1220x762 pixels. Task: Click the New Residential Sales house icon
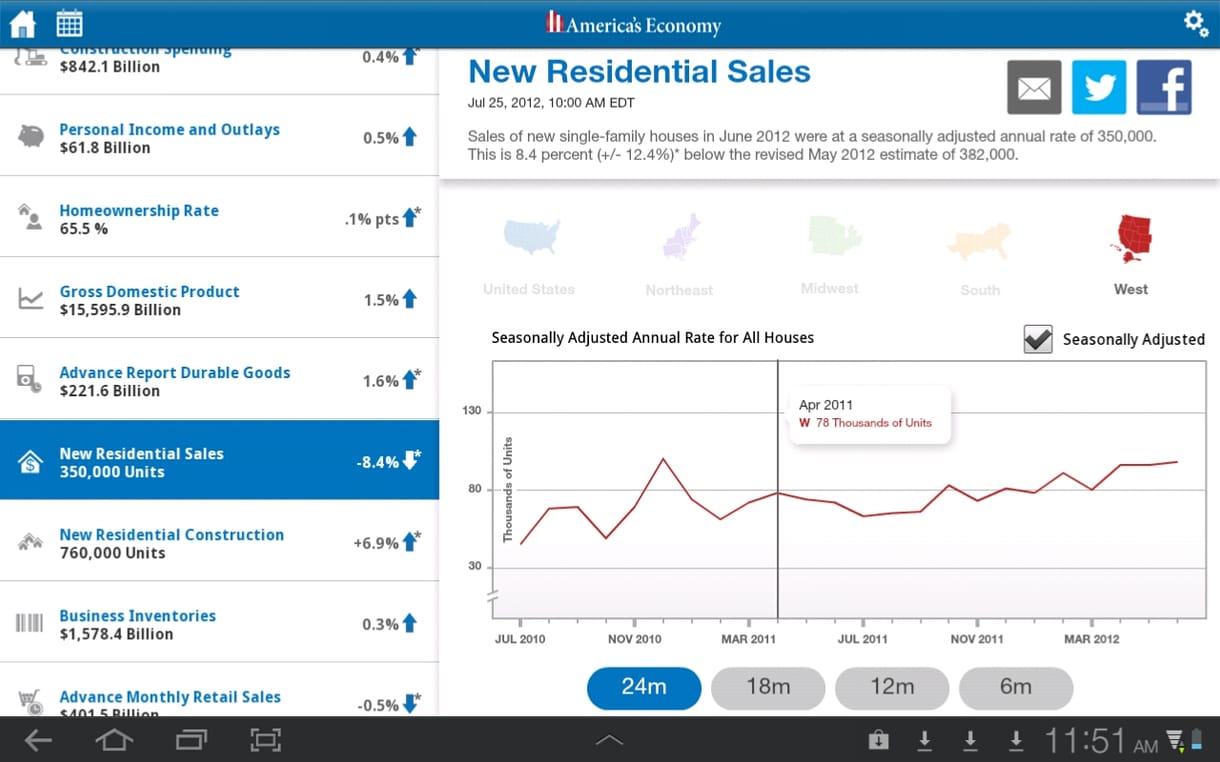coord(31,461)
